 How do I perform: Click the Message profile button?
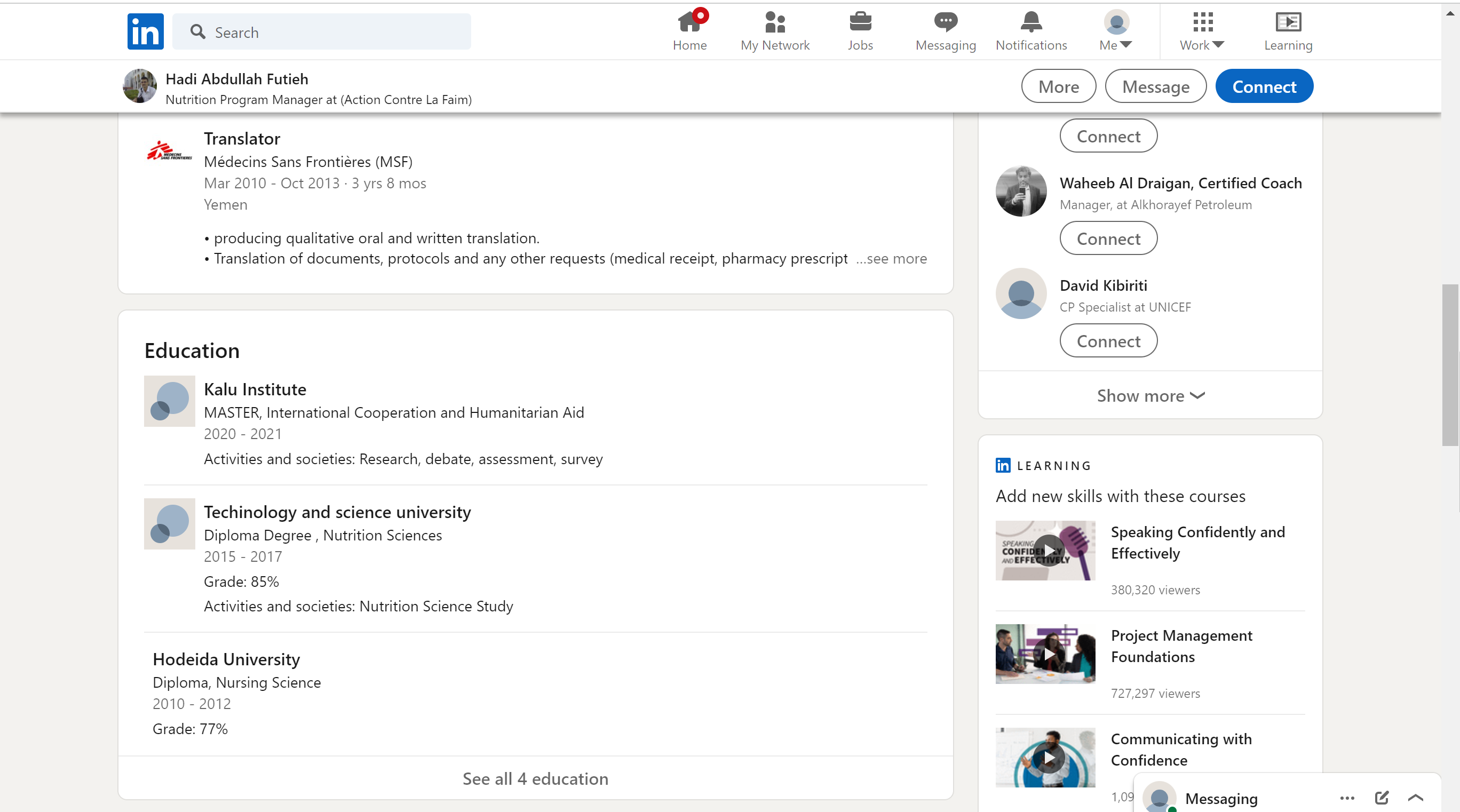1156,87
